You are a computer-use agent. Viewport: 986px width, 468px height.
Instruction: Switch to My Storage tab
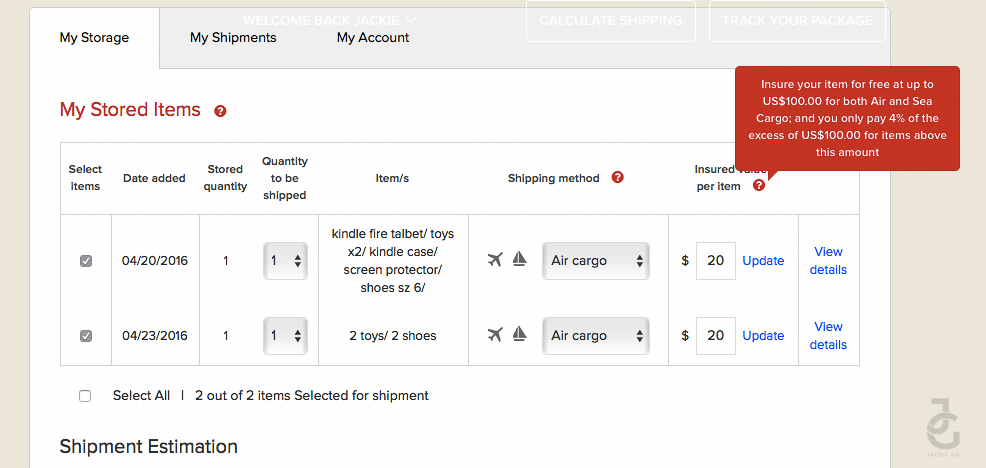94,38
